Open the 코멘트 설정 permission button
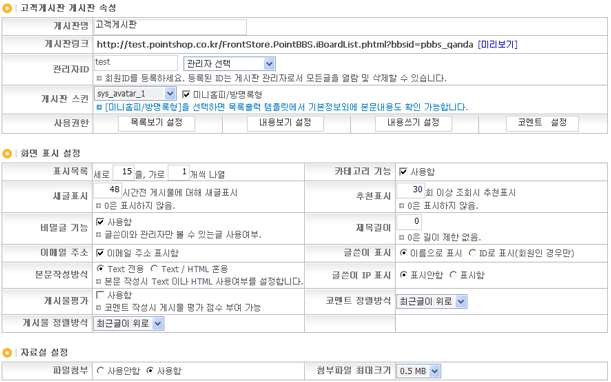The width and height of the screenshot is (611, 382). click(x=542, y=123)
